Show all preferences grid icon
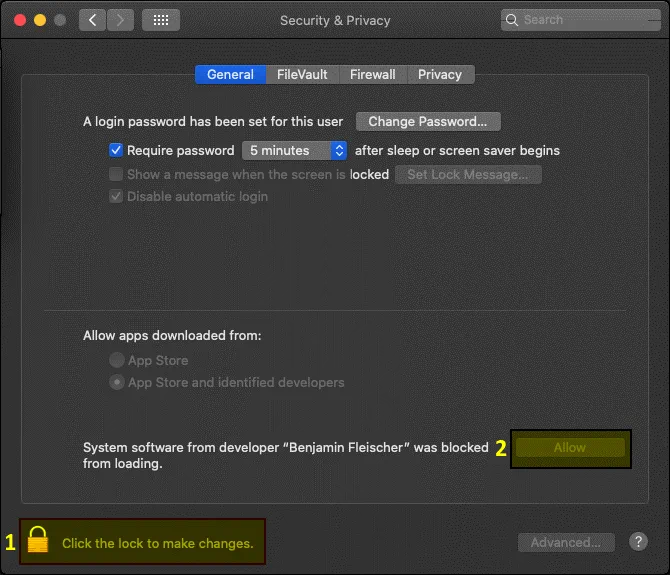This screenshot has width=670, height=575. click(x=161, y=20)
